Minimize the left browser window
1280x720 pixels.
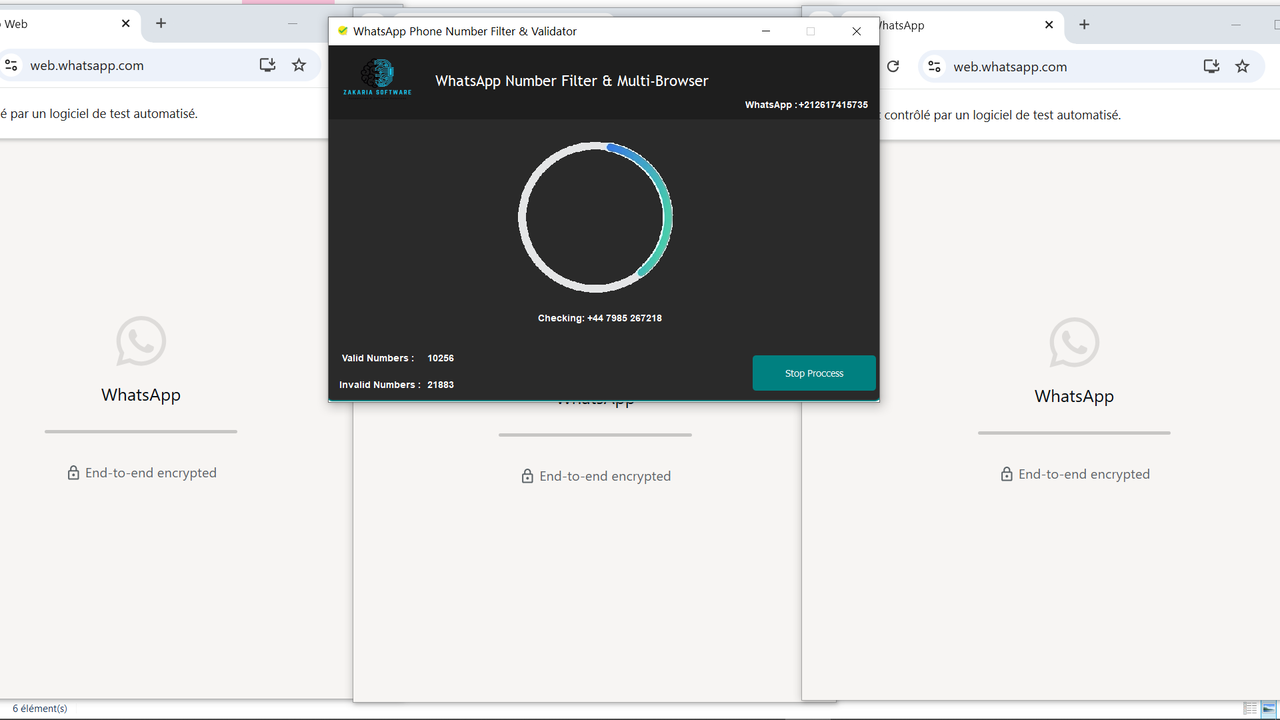(292, 24)
